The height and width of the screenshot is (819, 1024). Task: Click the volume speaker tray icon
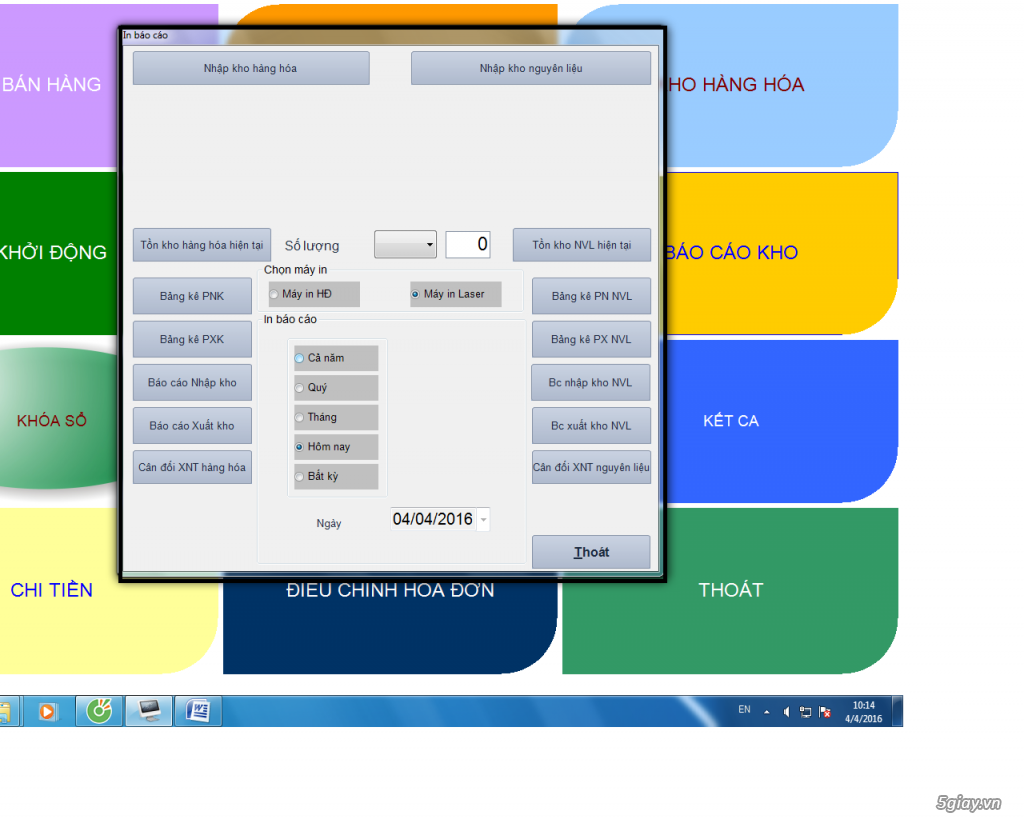tap(787, 712)
